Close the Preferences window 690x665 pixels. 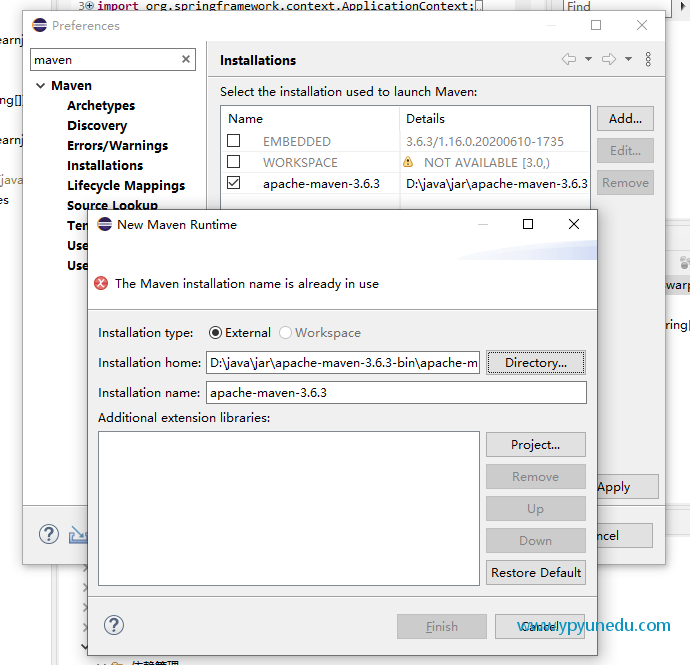[x=642, y=25]
